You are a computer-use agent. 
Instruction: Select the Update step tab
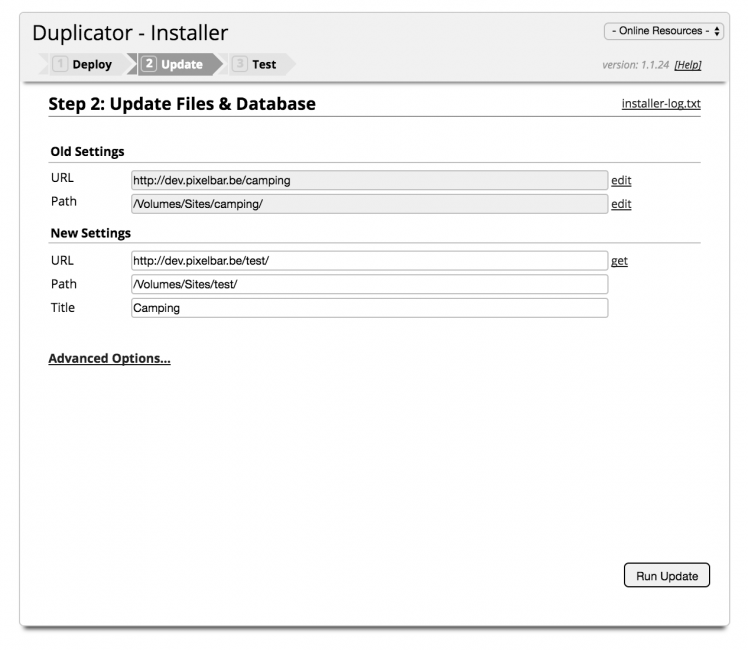point(175,64)
